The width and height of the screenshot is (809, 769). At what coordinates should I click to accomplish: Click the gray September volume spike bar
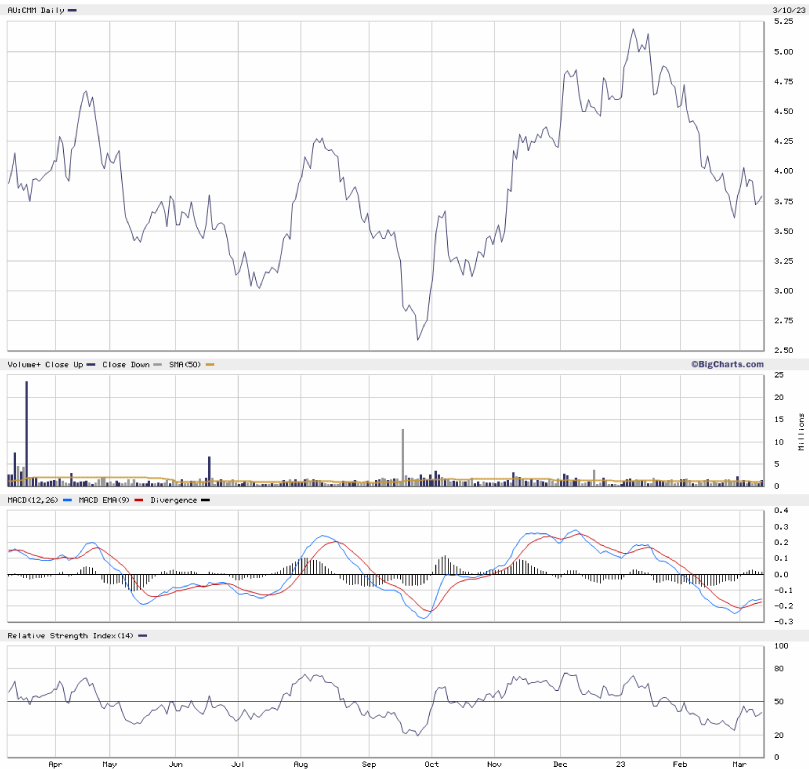point(403,457)
